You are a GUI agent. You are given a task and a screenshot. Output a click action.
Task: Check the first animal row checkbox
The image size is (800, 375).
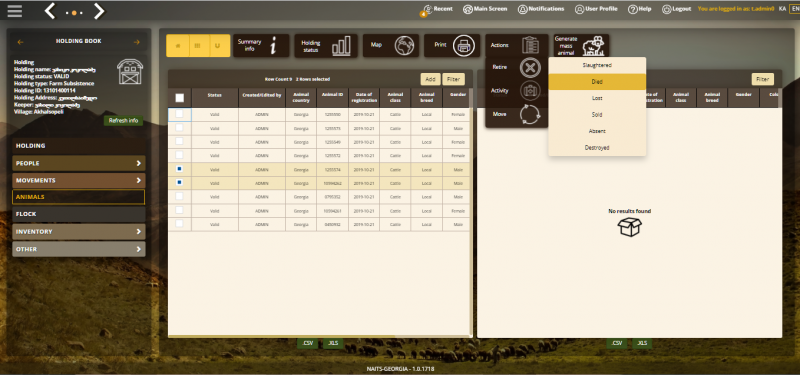(179, 114)
